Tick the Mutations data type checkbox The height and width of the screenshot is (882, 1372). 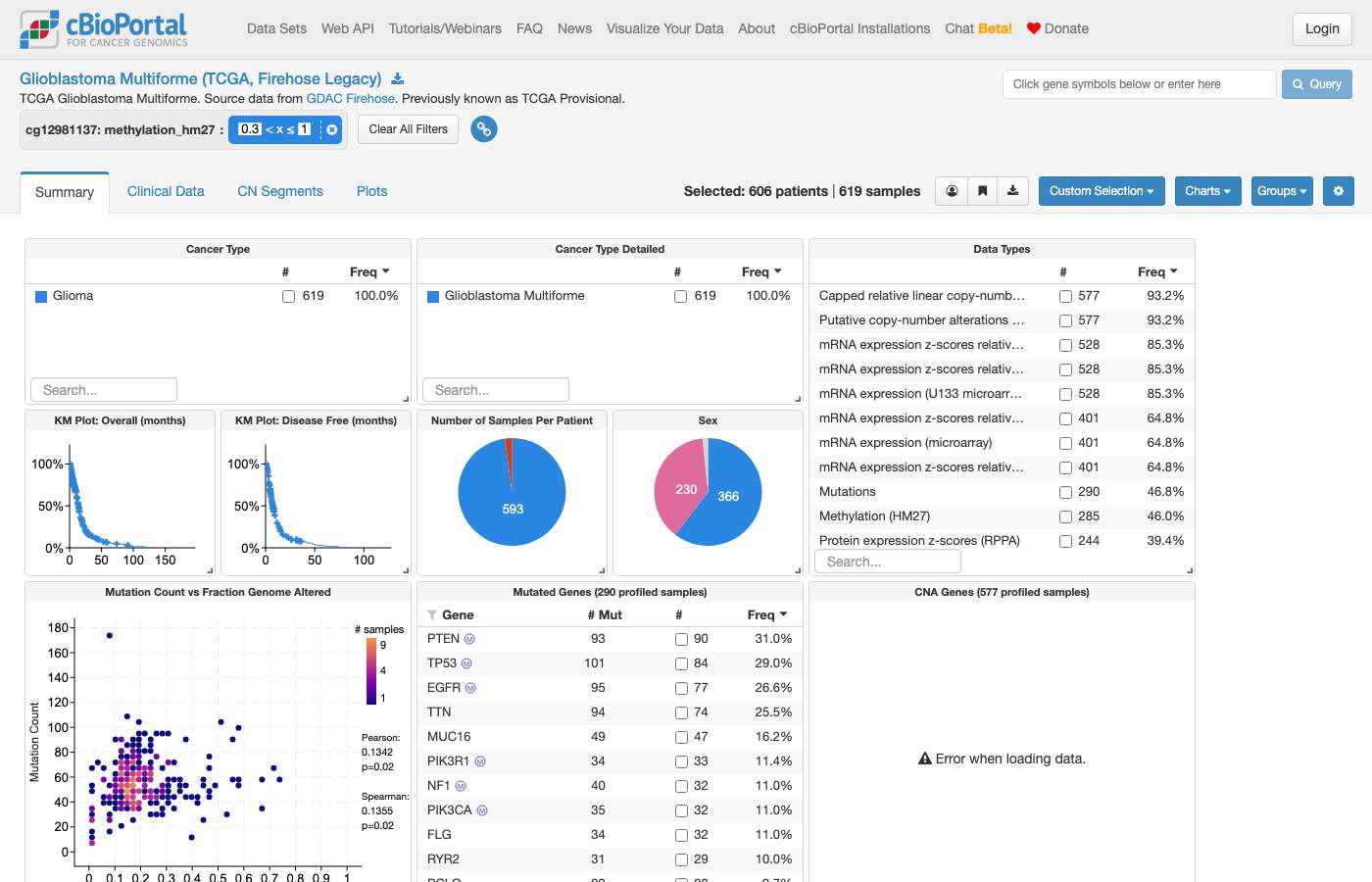(x=1065, y=492)
